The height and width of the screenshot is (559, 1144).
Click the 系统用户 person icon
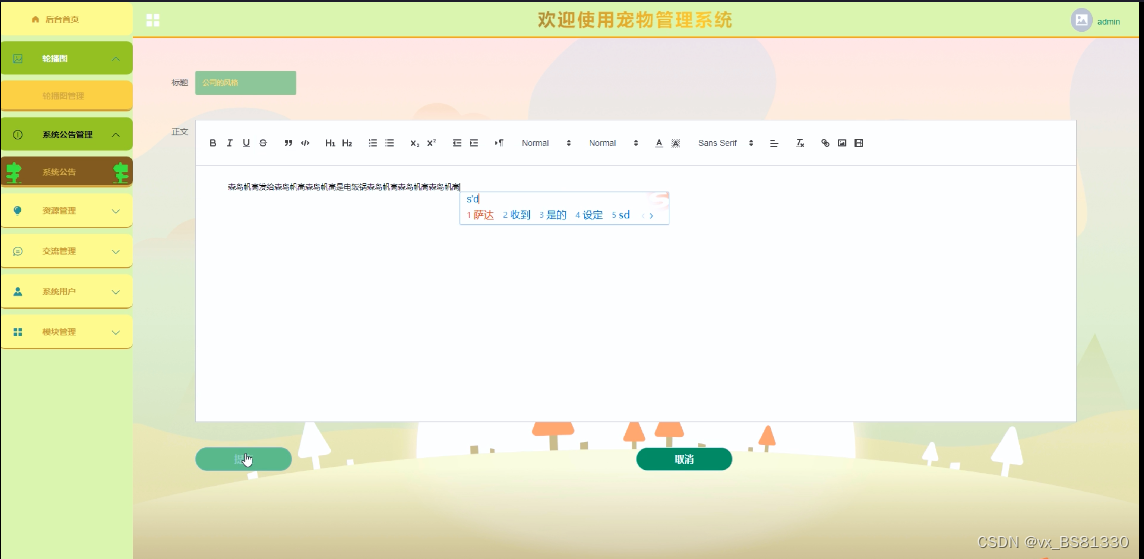pos(18,291)
